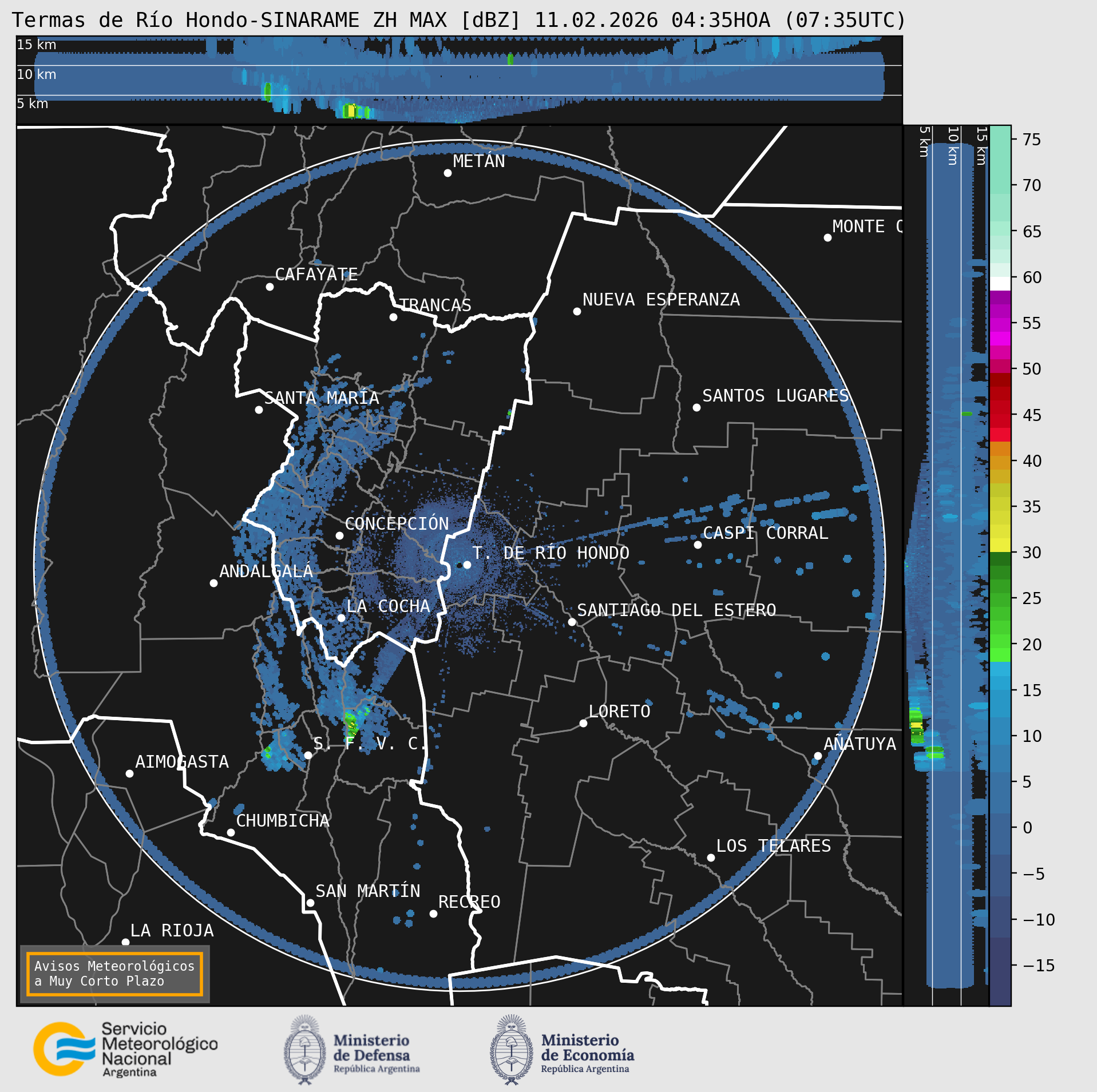
Task: Click the orange 40 dBZ color band
Action: tap(1000, 462)
